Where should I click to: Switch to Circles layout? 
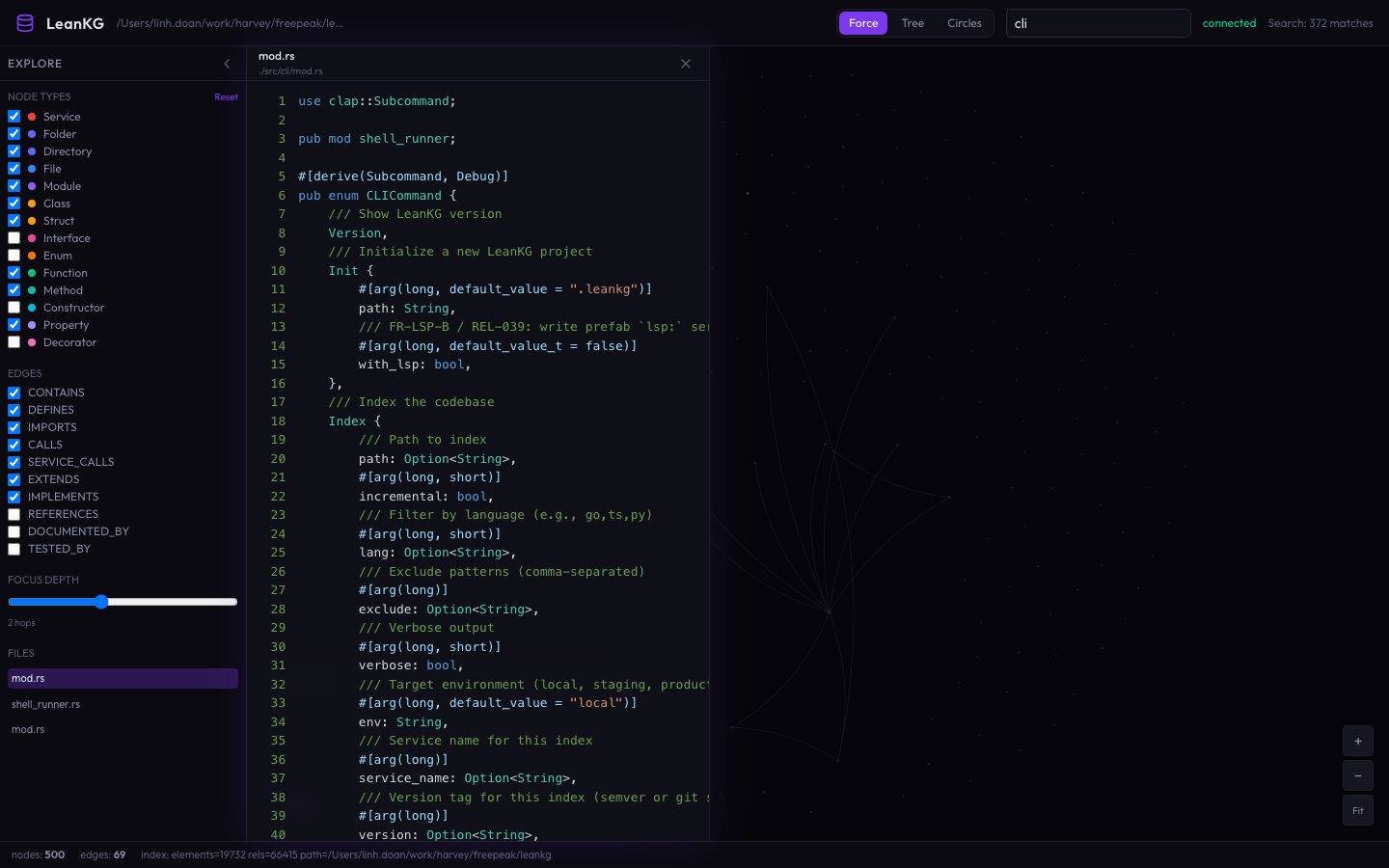964,23
